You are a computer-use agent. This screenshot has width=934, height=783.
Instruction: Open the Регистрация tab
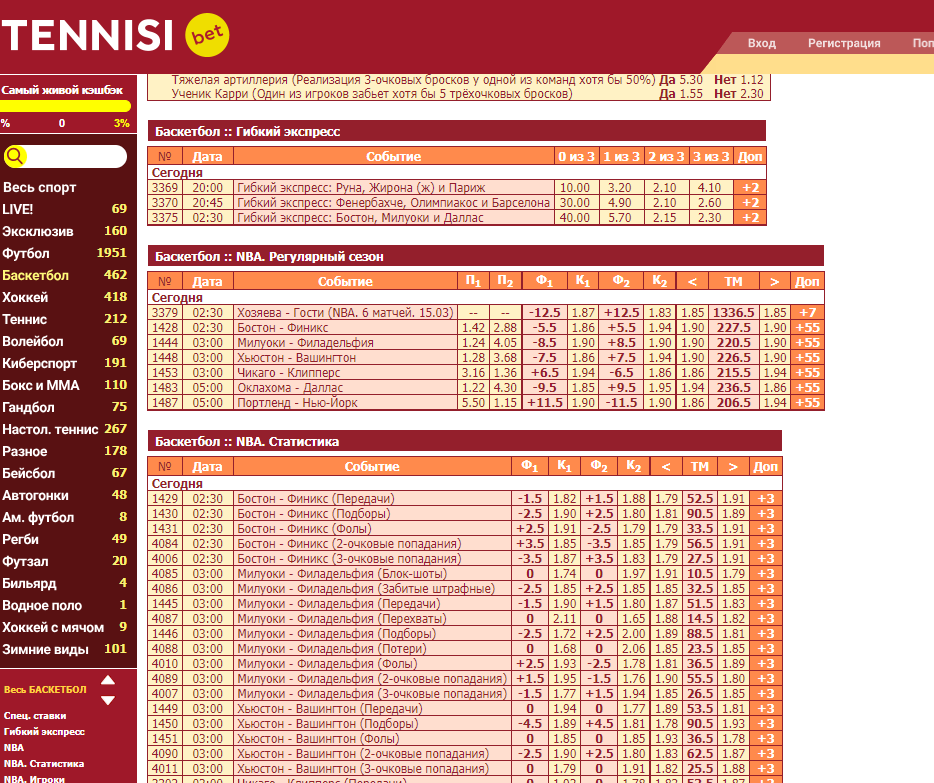[844, 43]
